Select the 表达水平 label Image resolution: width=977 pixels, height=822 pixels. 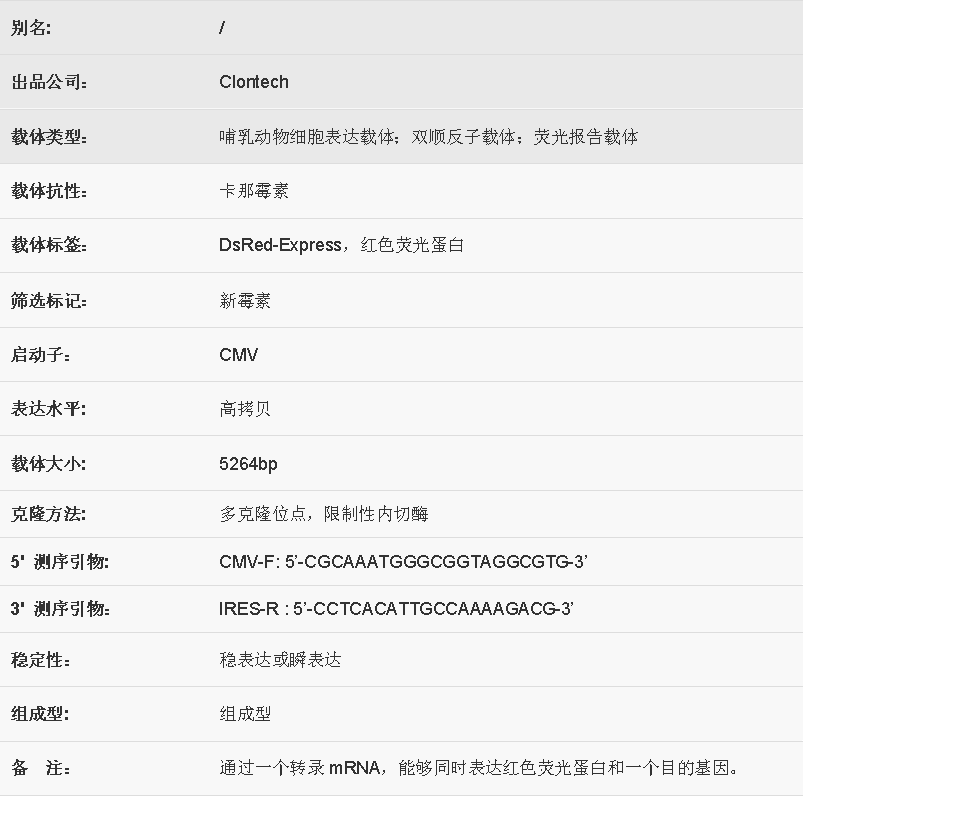pos(49,409)
